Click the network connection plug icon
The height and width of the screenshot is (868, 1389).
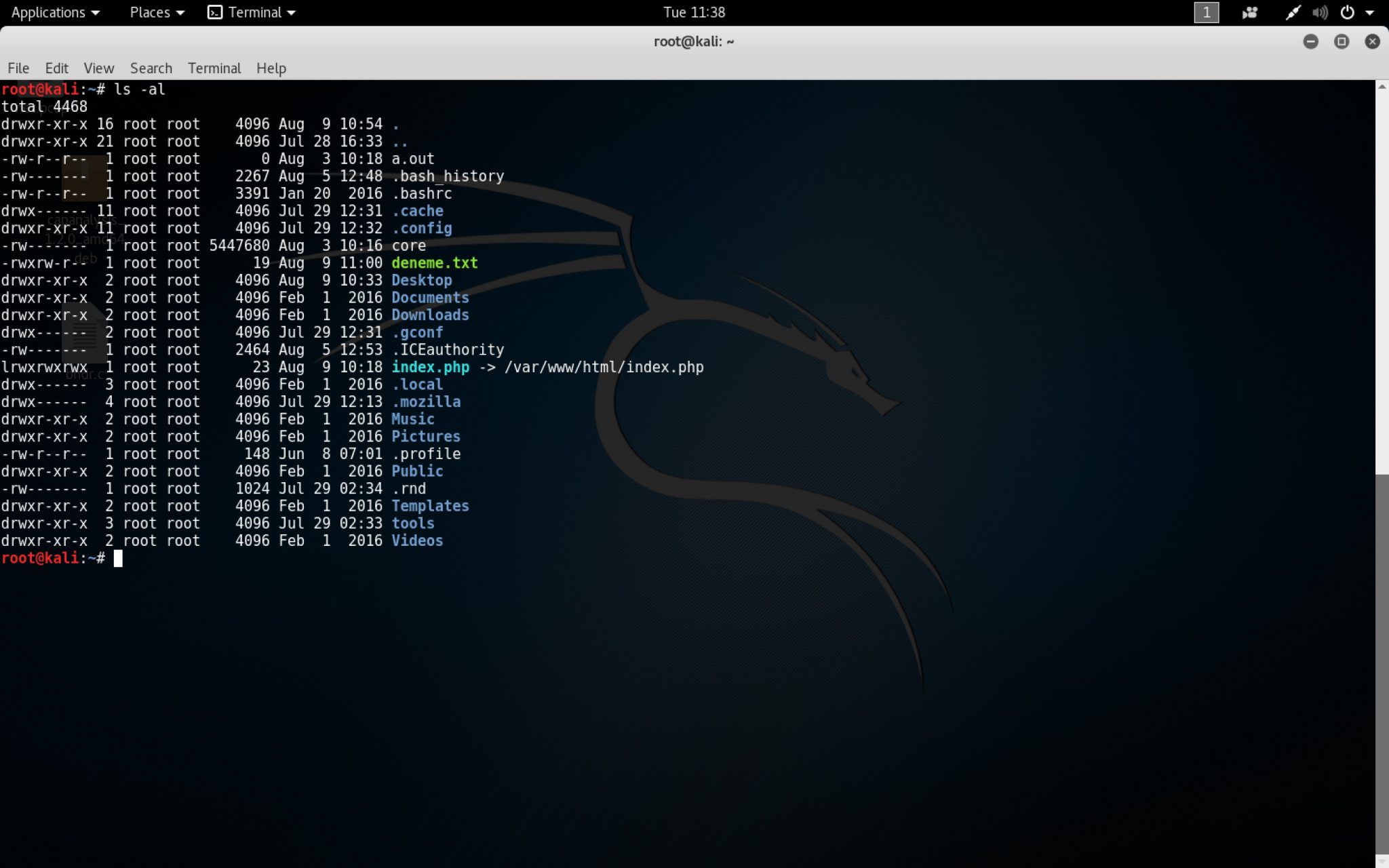[x=1293, y=13]
